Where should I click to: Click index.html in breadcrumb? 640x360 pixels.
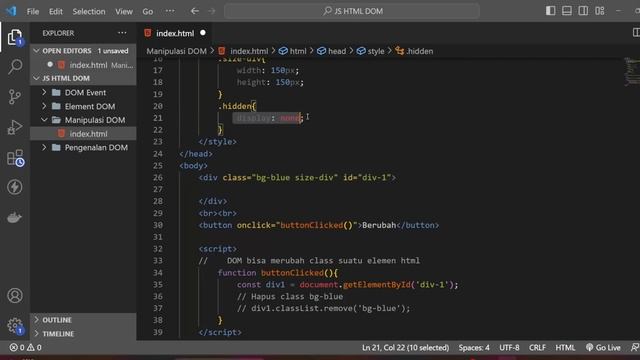(249, 51)
